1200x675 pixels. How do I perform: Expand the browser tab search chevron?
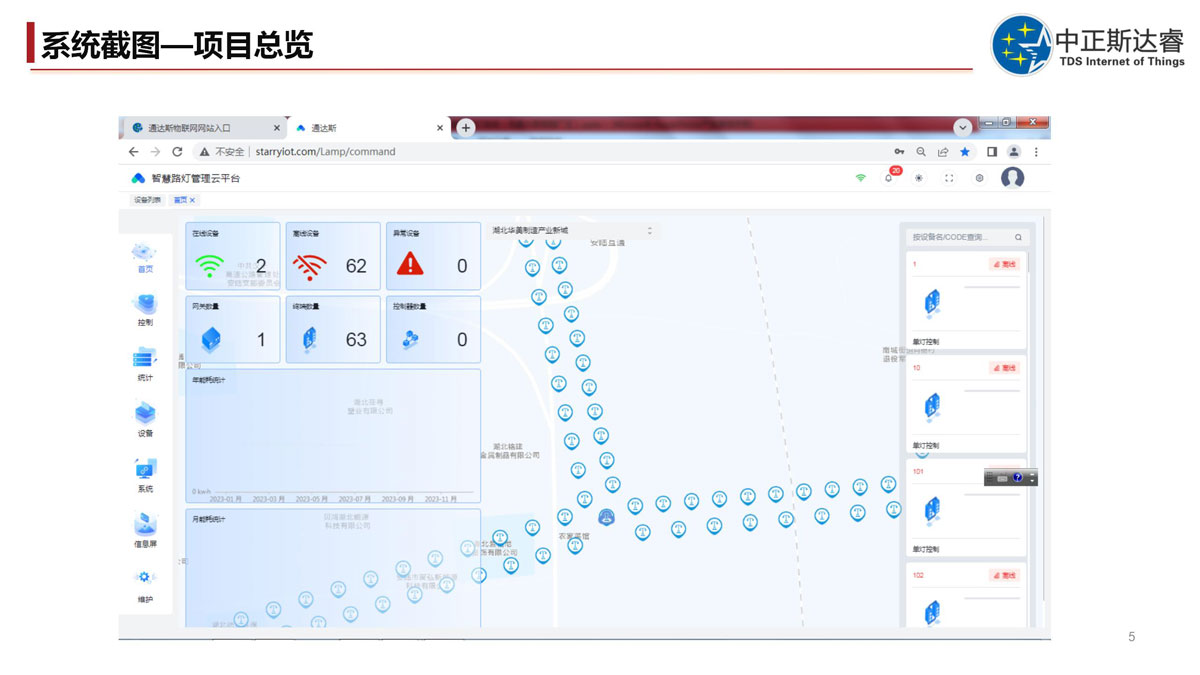click(x=963, y=128)
